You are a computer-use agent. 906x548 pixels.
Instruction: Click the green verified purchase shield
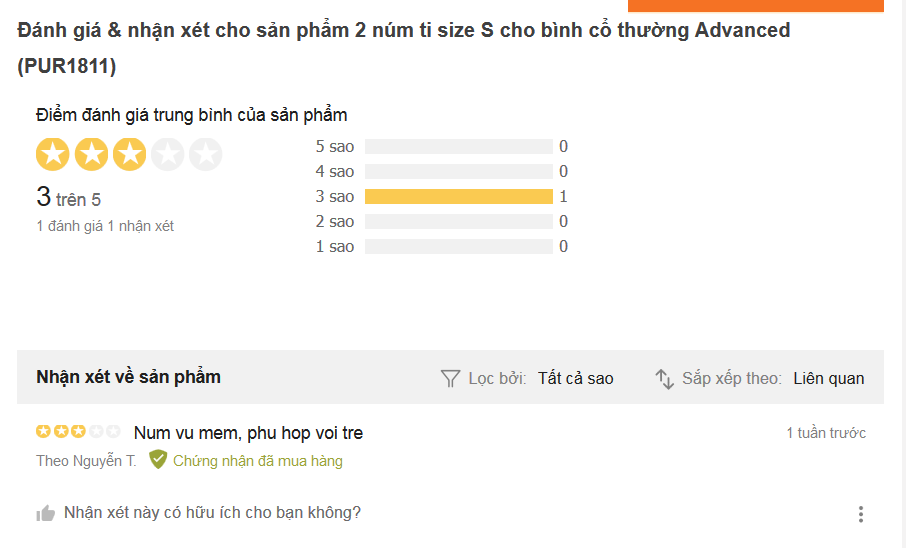tap(158, 460)
